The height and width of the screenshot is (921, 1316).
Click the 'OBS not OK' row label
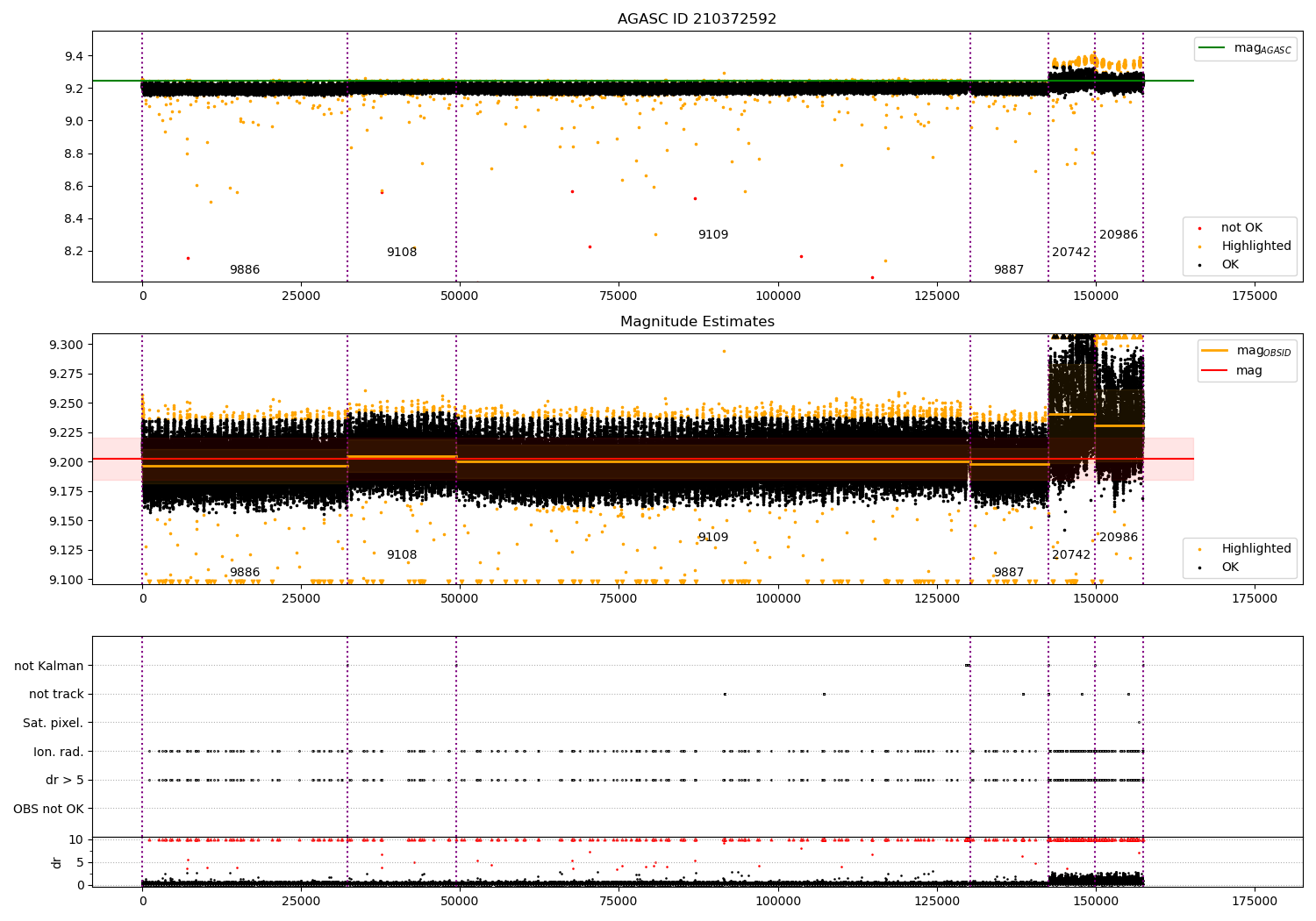coord(49,809)
